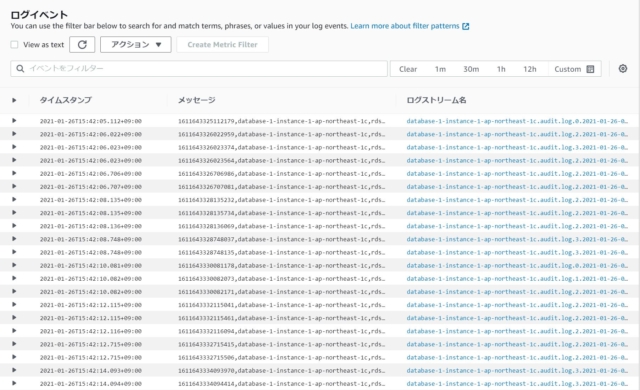Image resolution: width=640 pixels, height=390 pixels.
Task: Click the Create Metric Filter button
Action: tap(222, 44)
